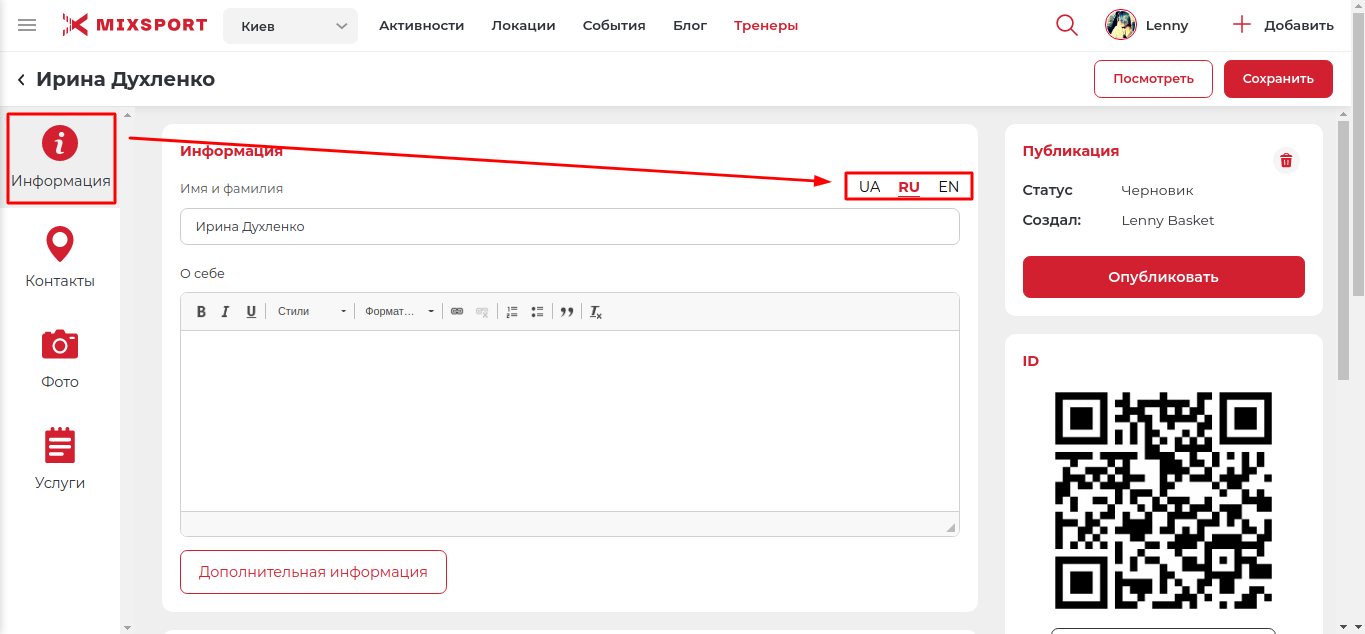Click the search magnifier icon
This screenshot has height=634, width=1365.
[1067, 25]
